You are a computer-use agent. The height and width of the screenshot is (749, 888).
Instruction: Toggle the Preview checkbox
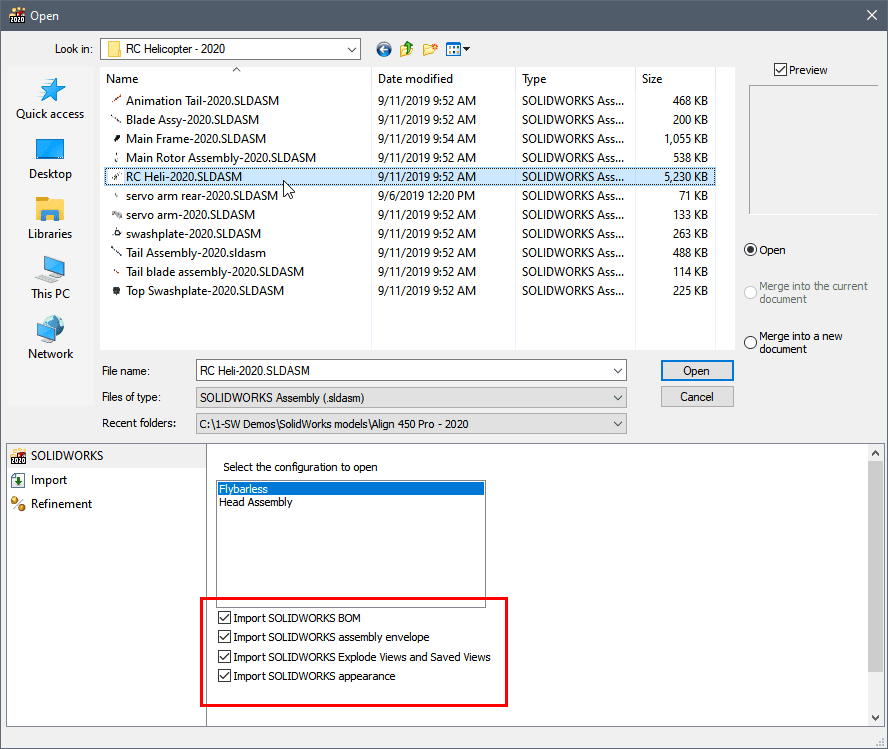780,70
